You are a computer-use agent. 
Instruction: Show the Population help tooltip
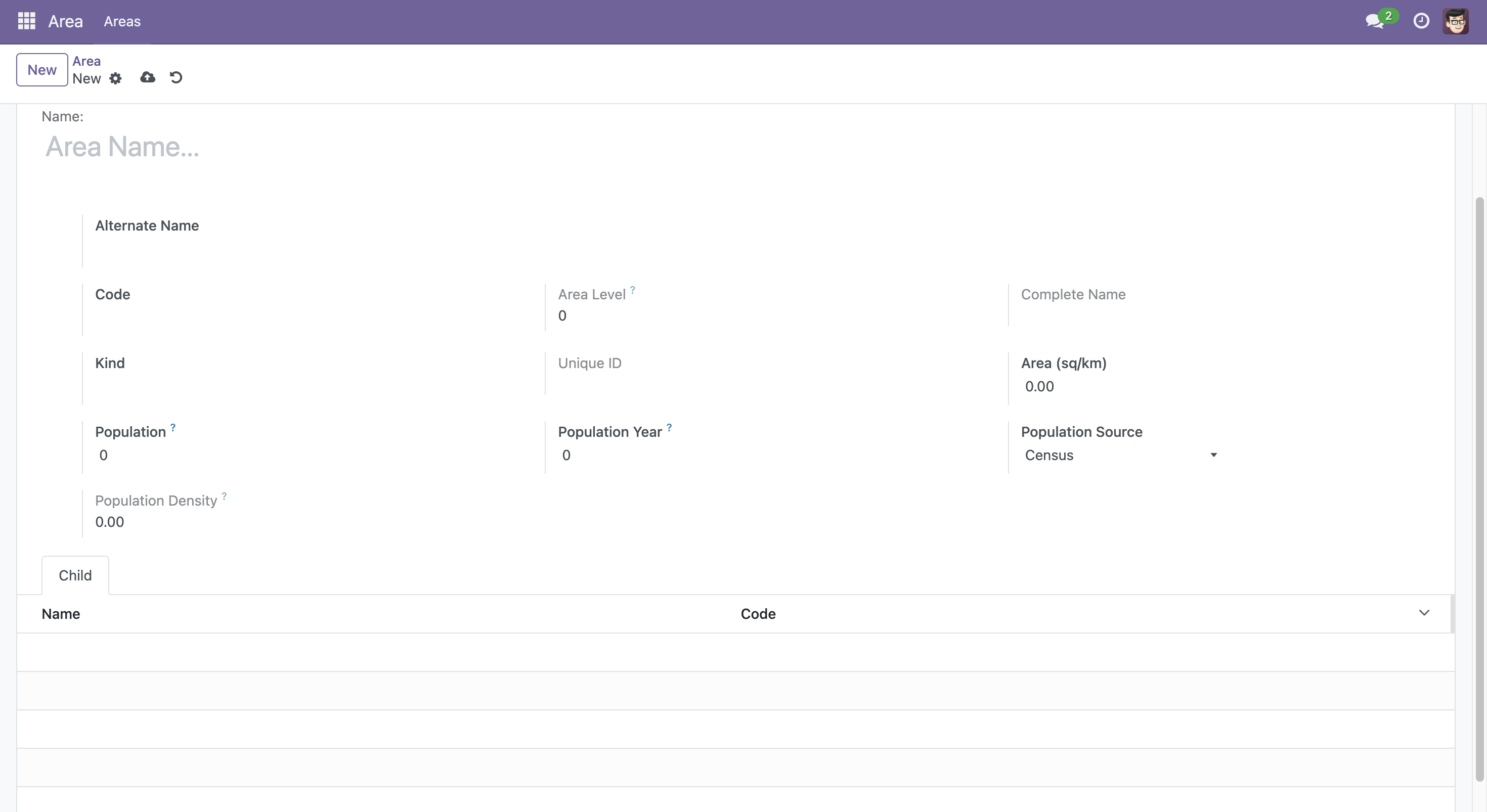pos(172,428)
